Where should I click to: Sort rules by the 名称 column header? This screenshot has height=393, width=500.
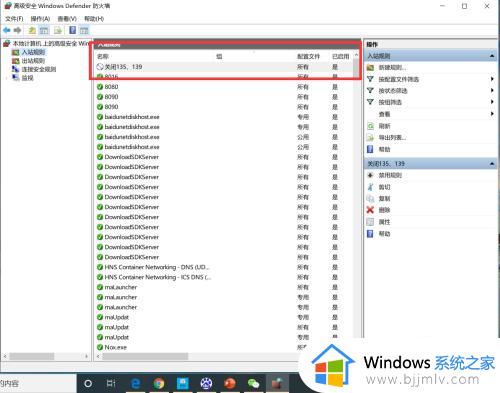pyautogui.click(x=103, y=56)
